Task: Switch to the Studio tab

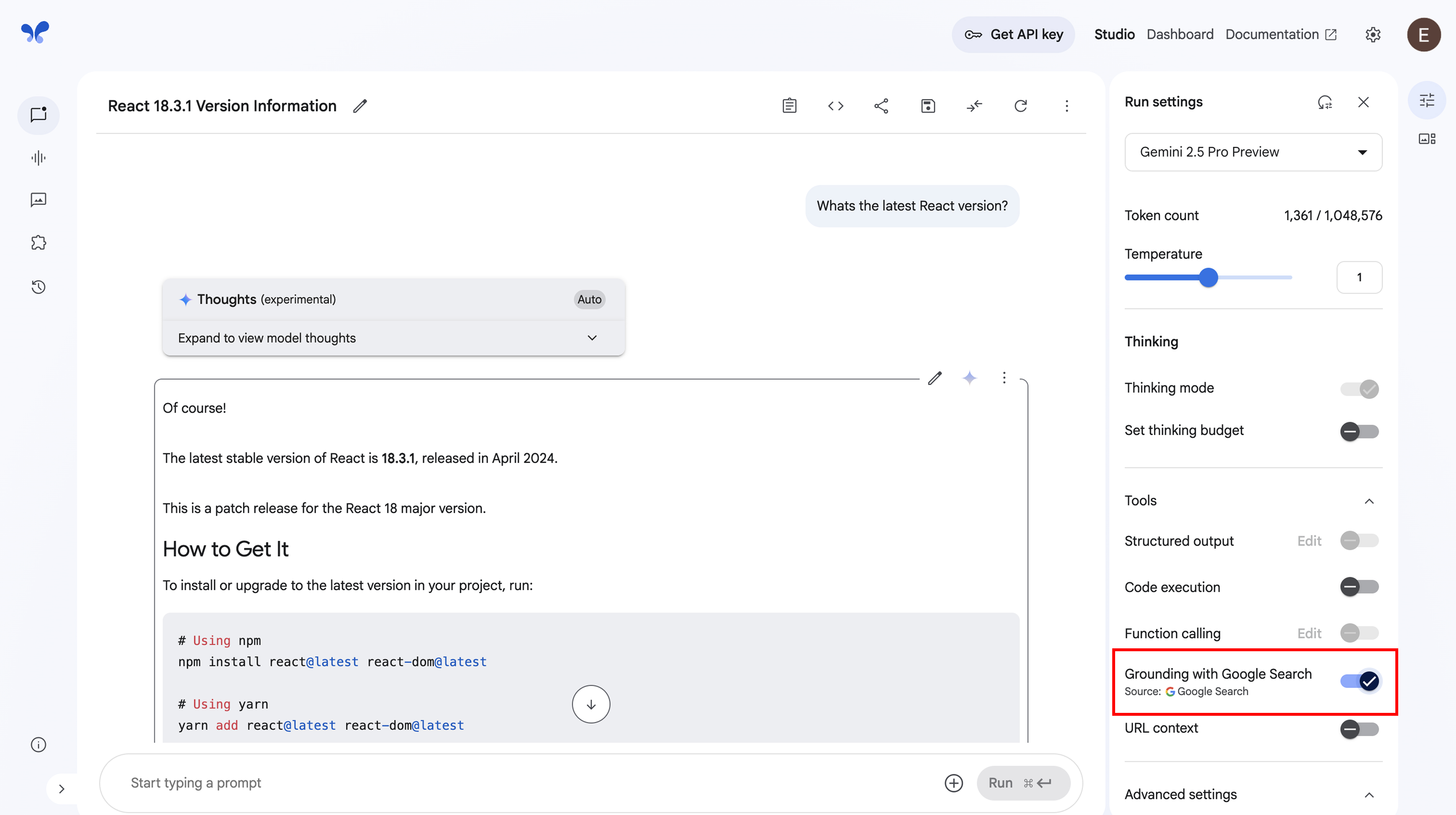Action: point(1114,35)
